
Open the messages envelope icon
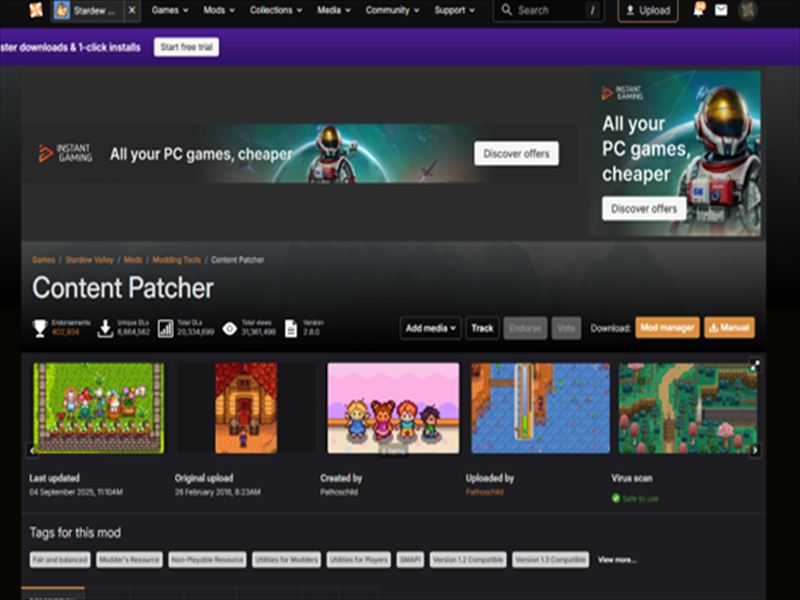click(721, 11)
